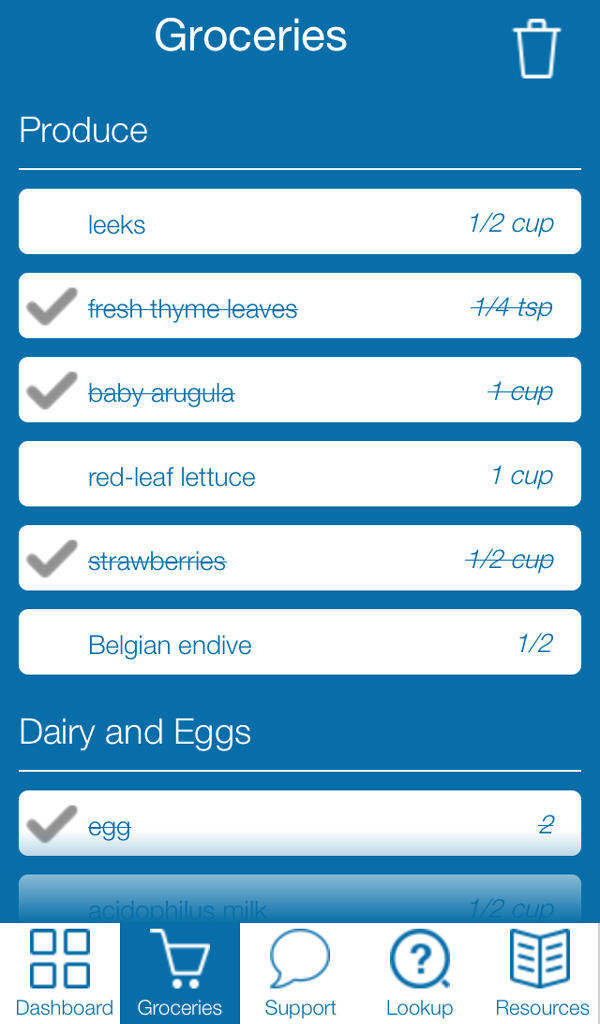Select the Groceries cart icon
Image resolution: width=600 pixels, height=1024 pixels.
pos(180,958)
